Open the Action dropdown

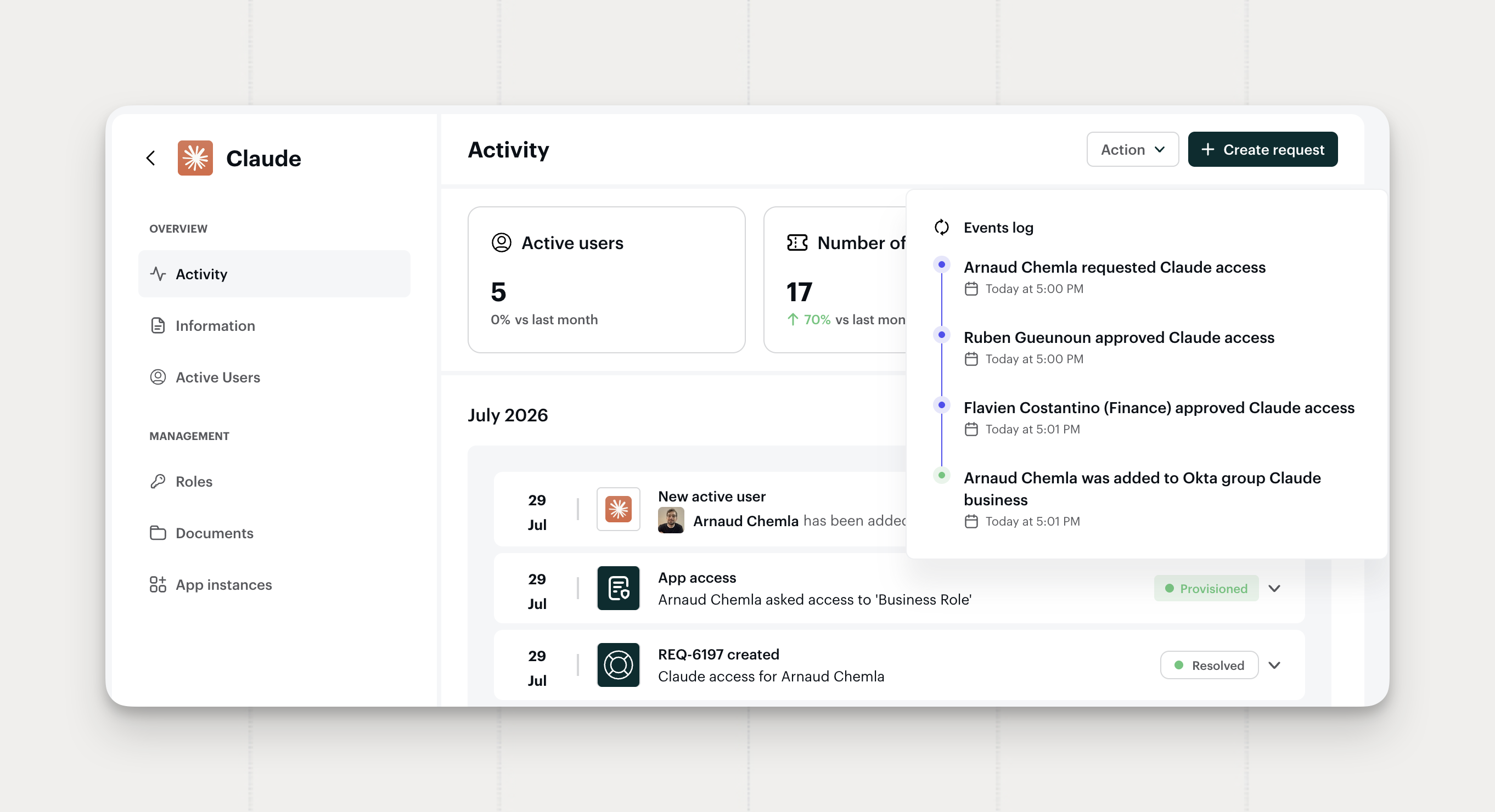1133,150
